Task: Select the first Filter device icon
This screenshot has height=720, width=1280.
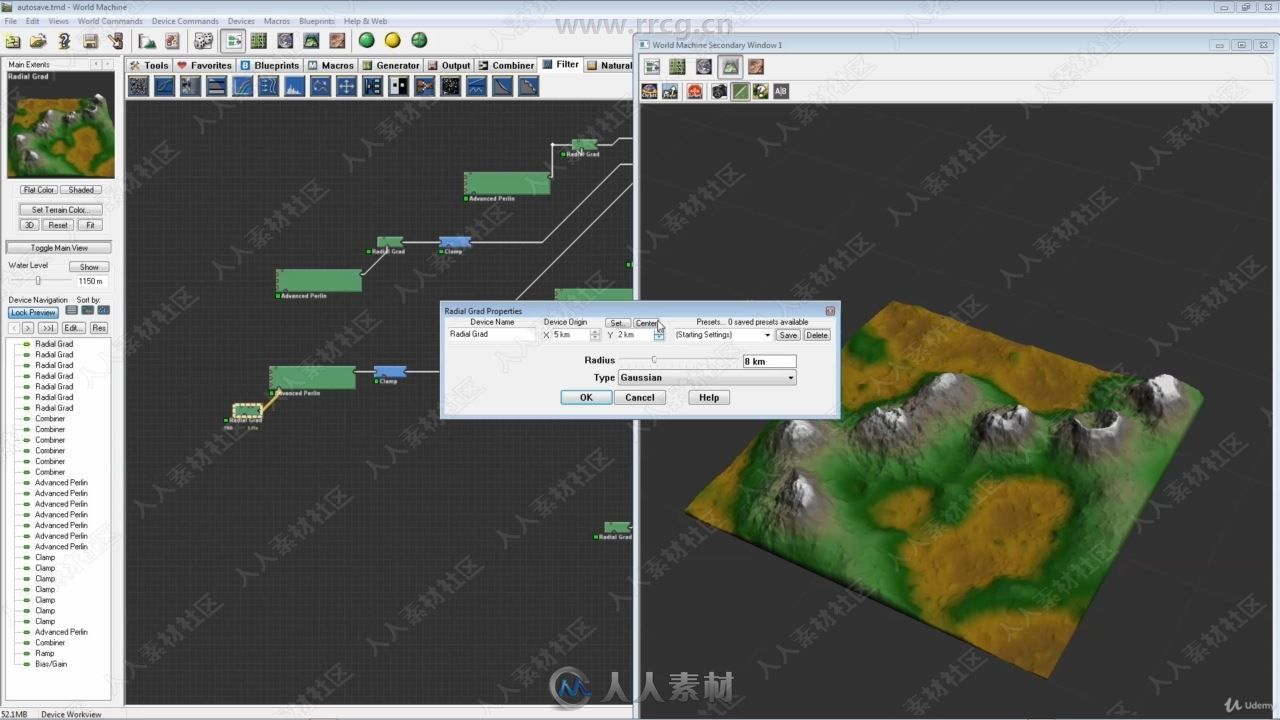Action: pyautogui.click(x=138, y=87)
